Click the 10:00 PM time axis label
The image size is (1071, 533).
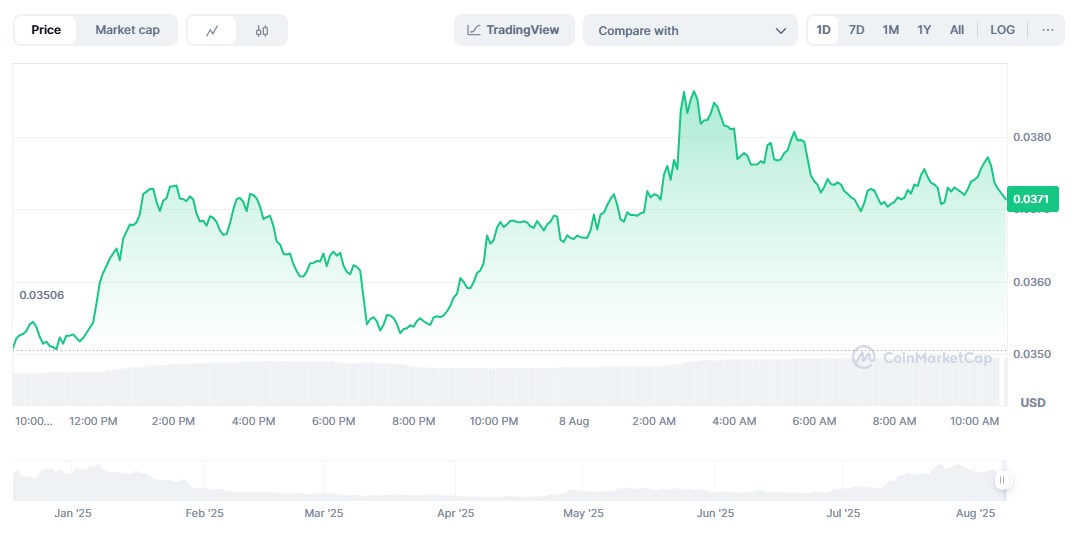[x=494, y=422]
